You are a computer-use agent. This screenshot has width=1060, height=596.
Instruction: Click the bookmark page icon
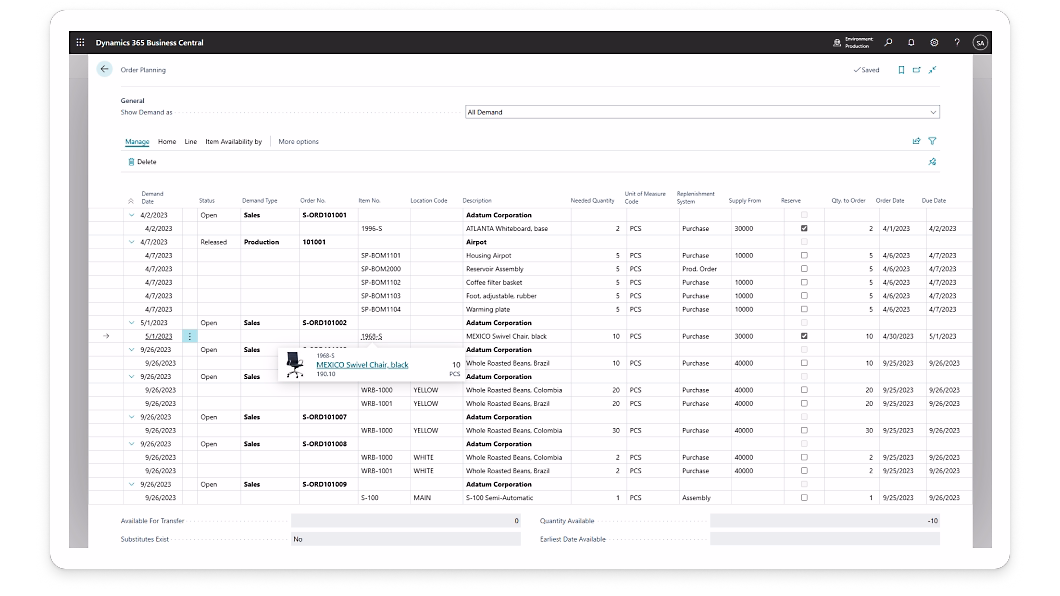click(x=901, y=70)
